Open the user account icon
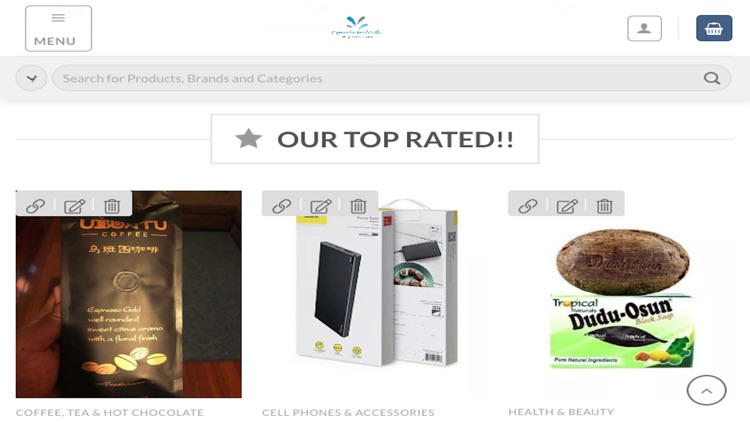 (644, 29)
